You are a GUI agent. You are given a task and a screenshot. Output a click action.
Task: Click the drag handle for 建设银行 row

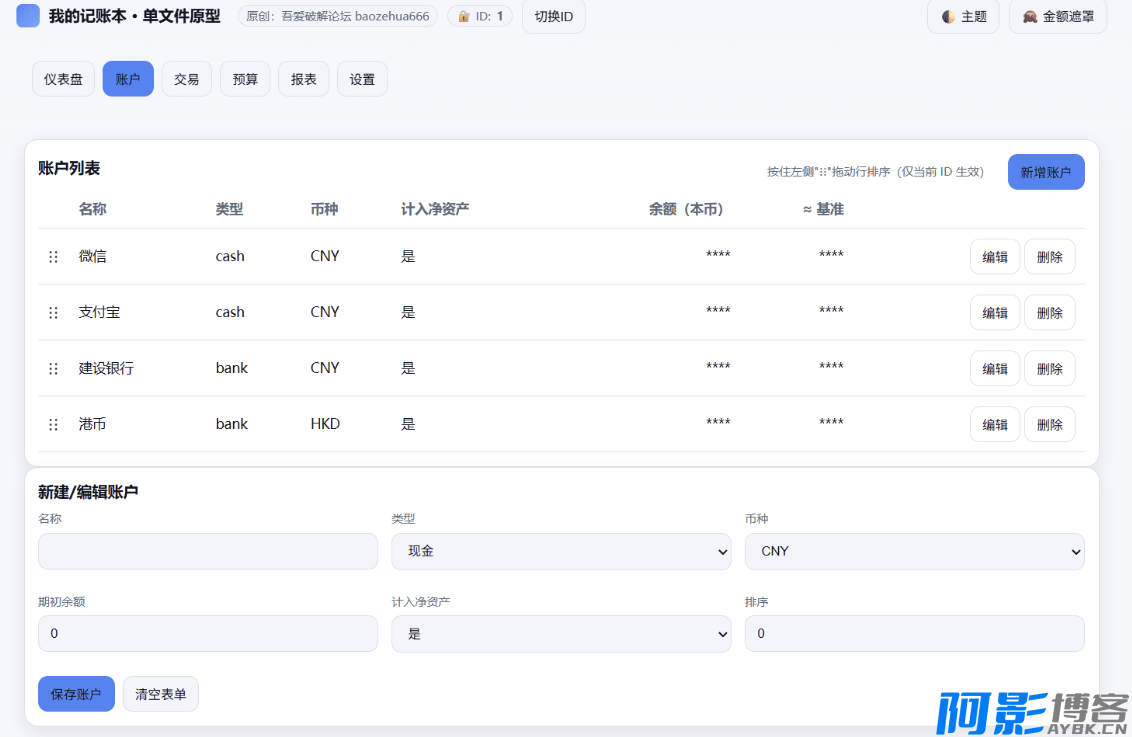pos(53,369)
